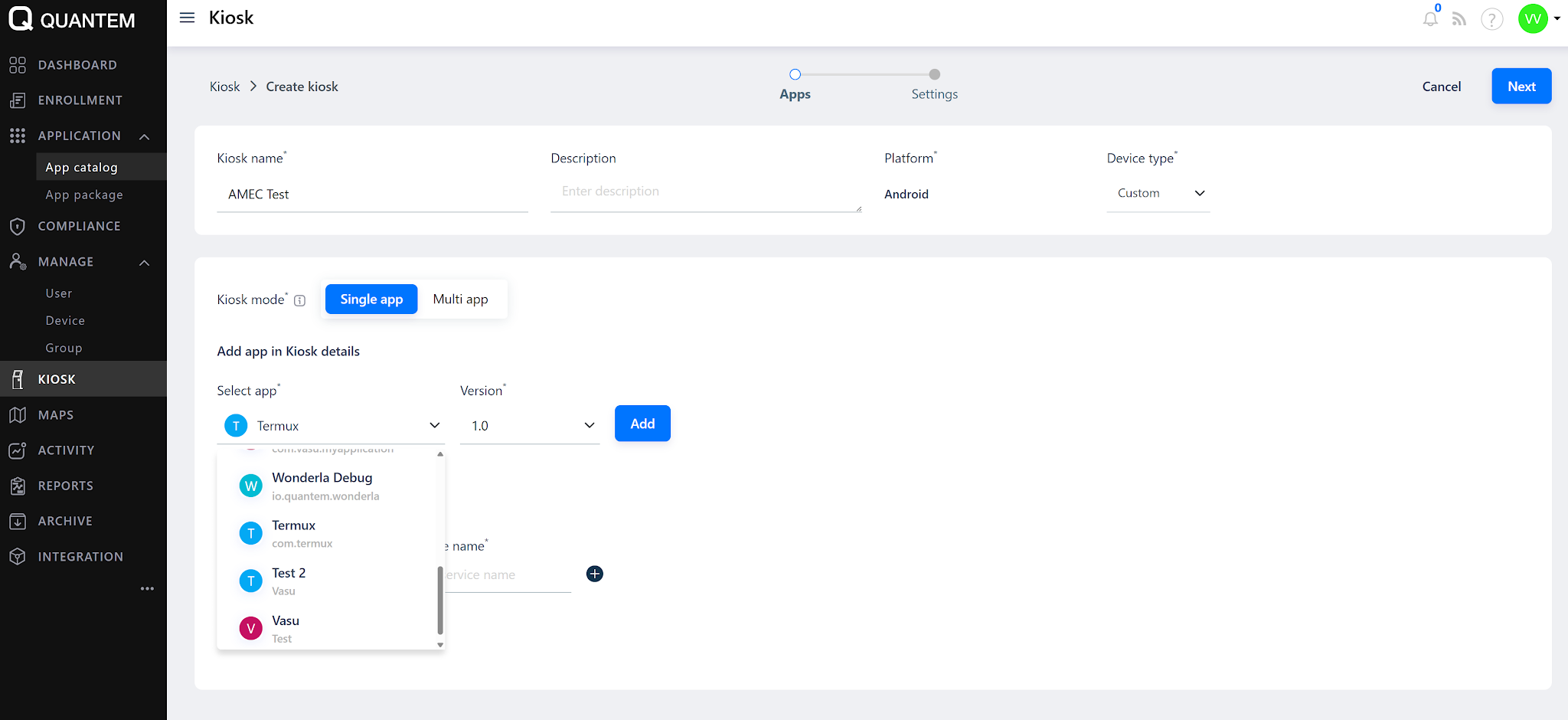Click the Kiosk mode info icon

[x=300, y=300]
